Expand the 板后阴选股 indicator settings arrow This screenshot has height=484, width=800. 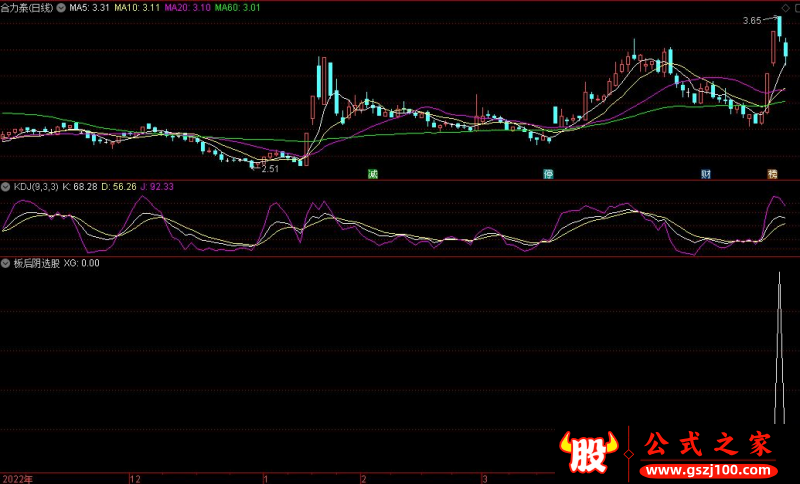pyautogui.click(x=6, y=264)
